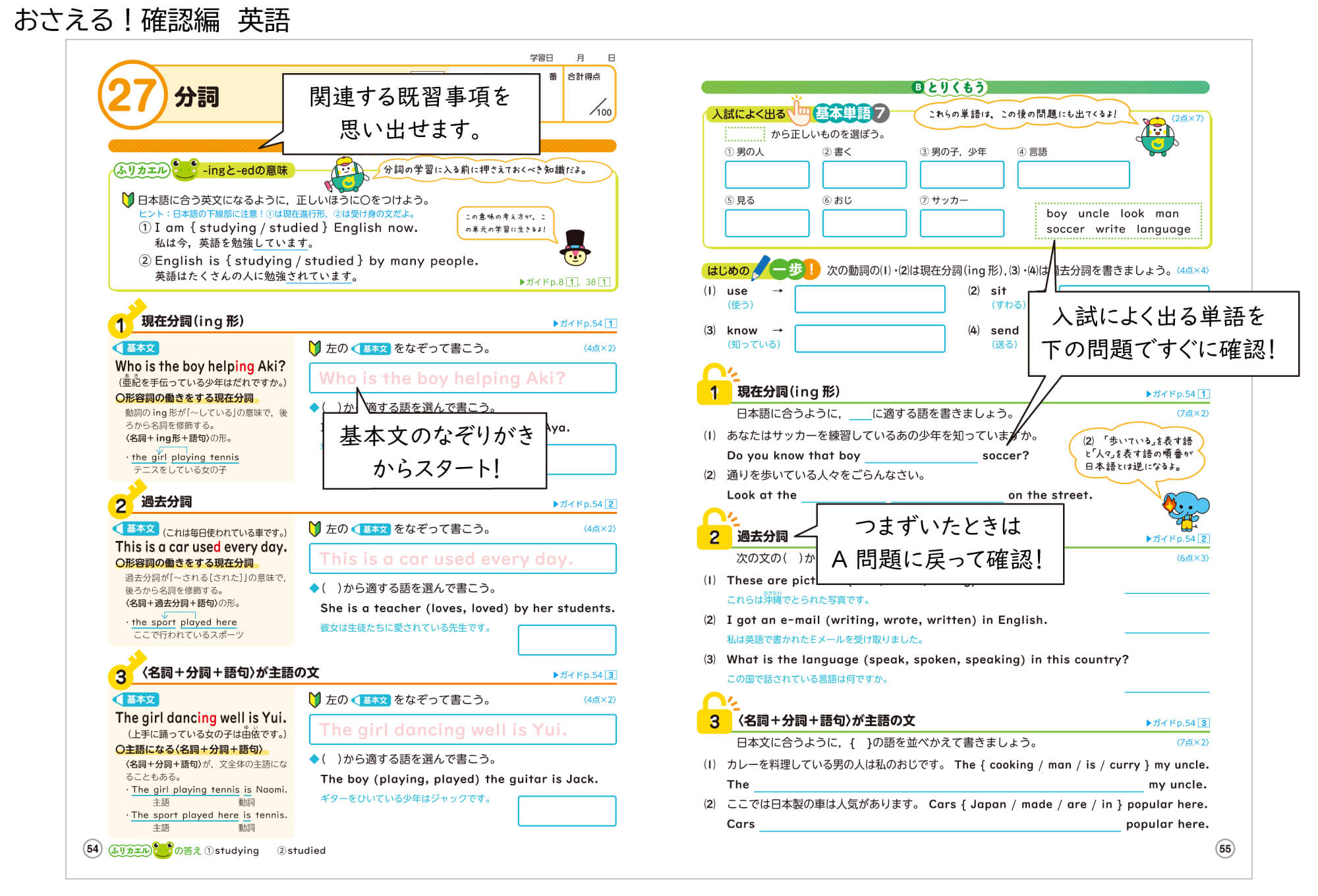Click the word uncle in the word bank

[x=1093, y=213]
